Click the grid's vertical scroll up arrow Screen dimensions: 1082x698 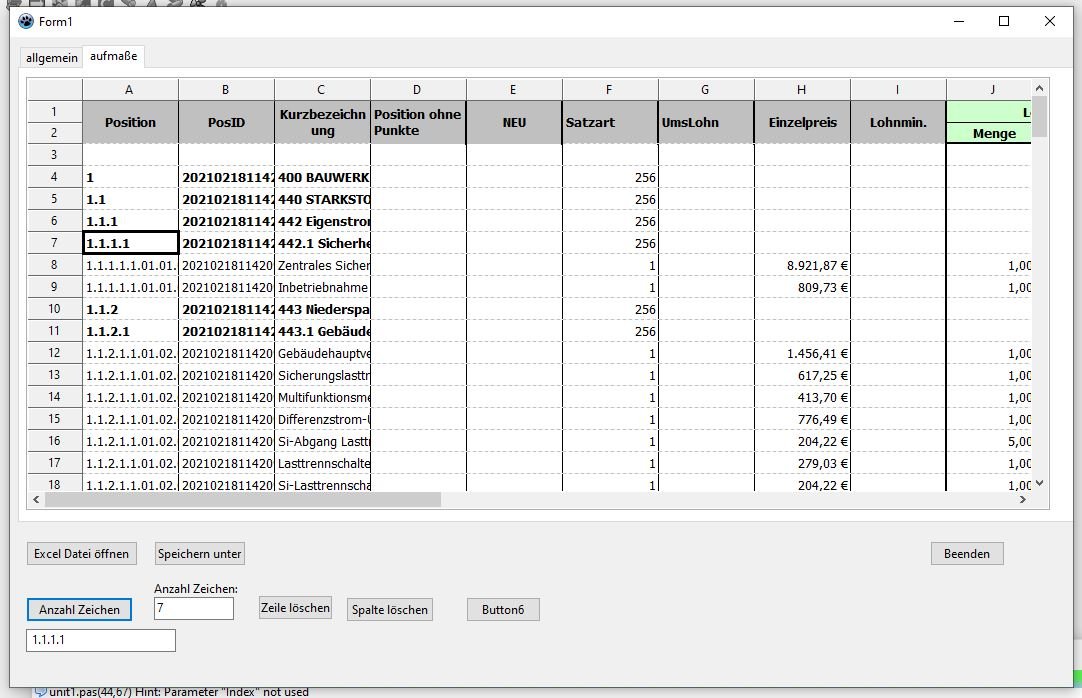click(1039, 88)
